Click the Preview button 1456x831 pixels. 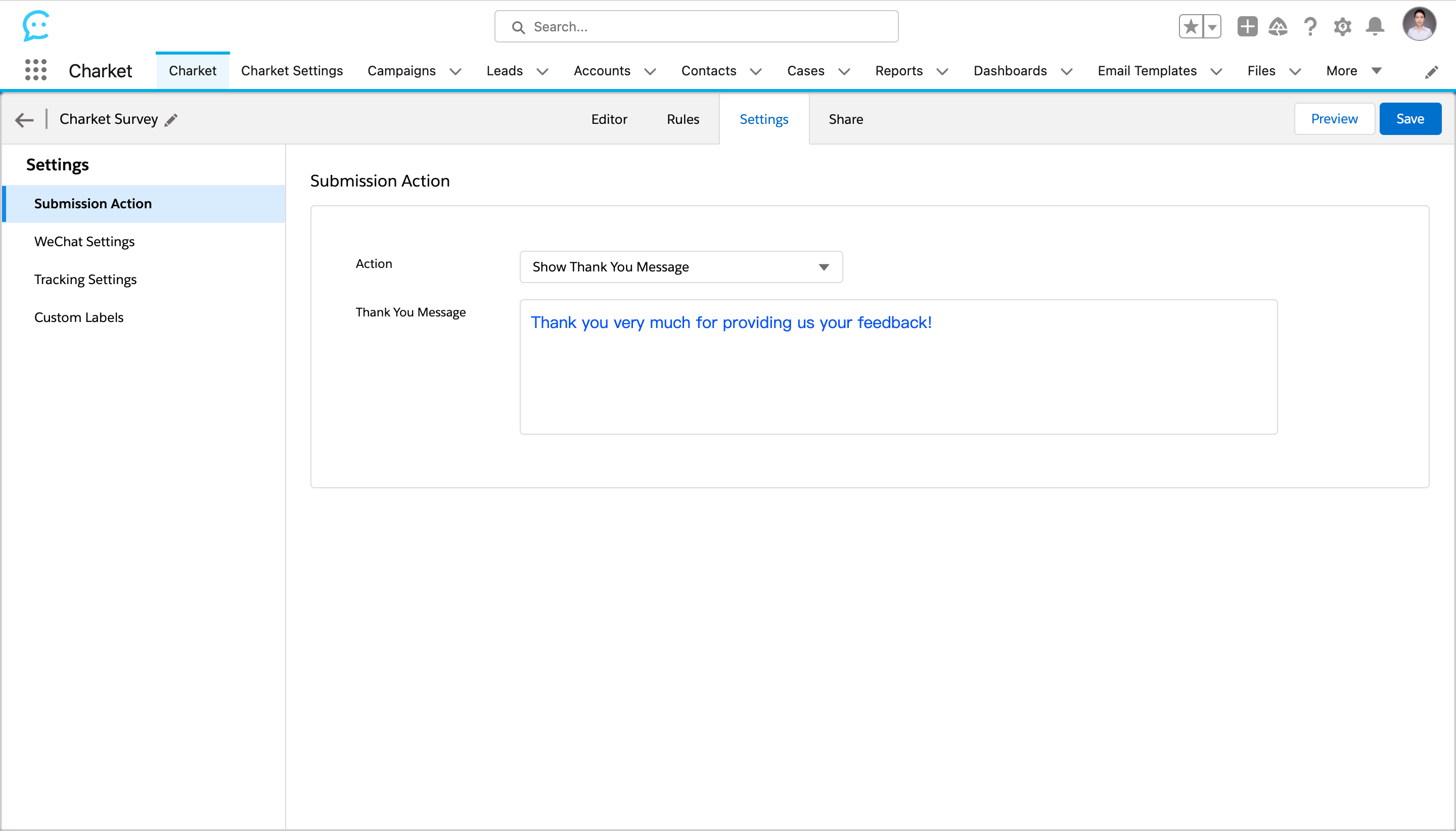point(1334,119)
